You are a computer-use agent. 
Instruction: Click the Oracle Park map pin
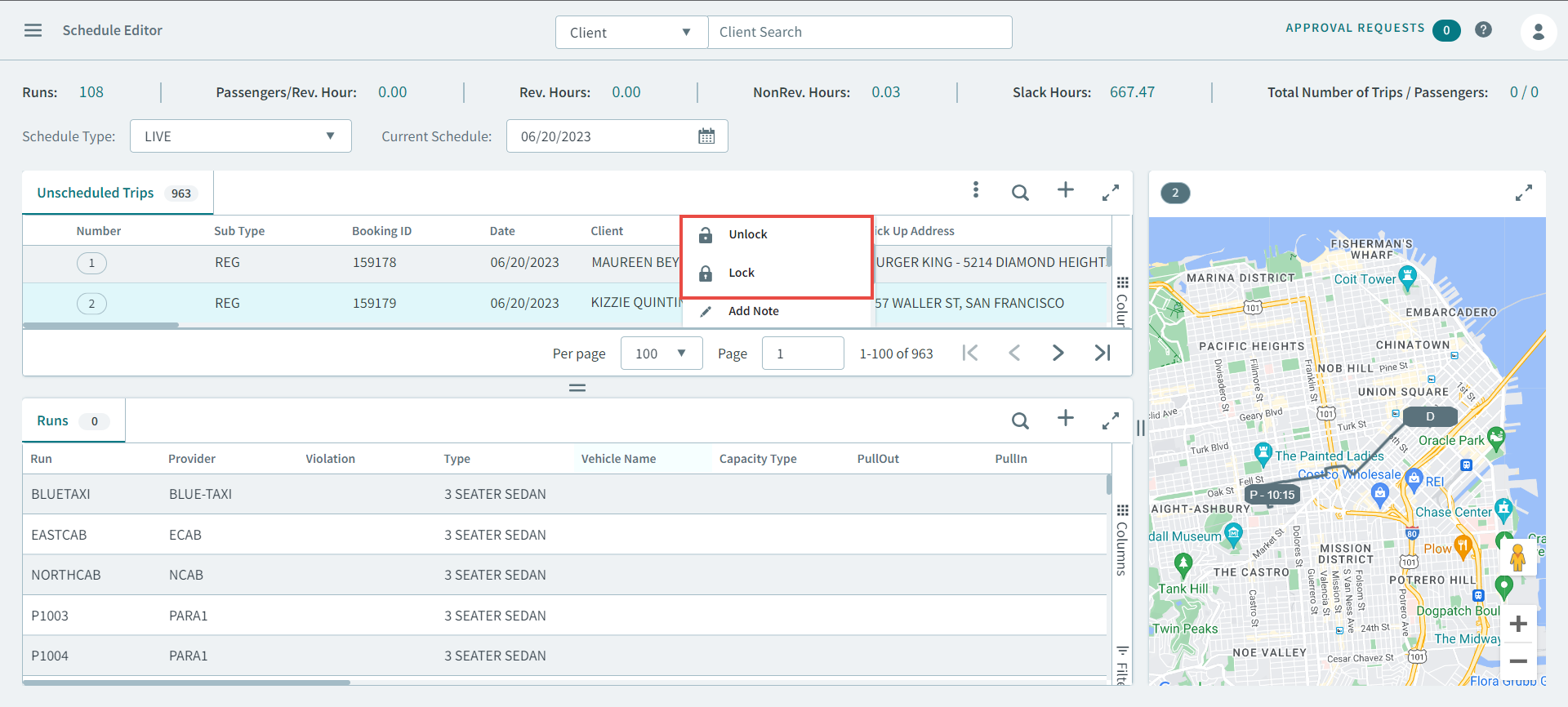[1496, 439]
